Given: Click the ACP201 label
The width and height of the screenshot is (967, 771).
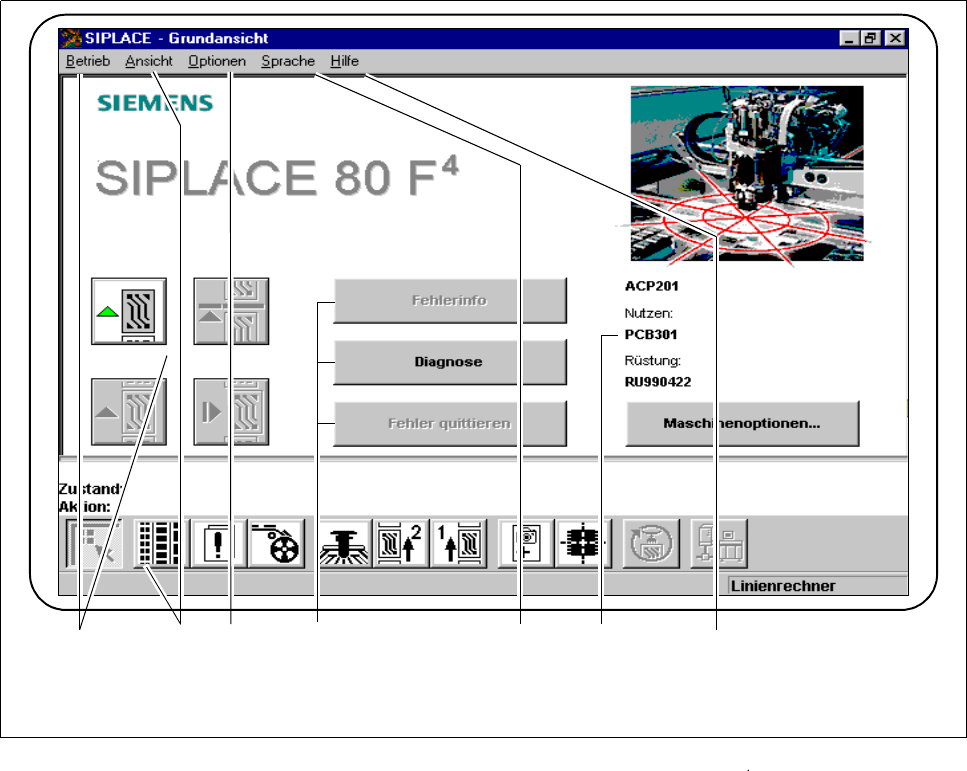Looking at the screenshot, I should (x=651, y=286).
